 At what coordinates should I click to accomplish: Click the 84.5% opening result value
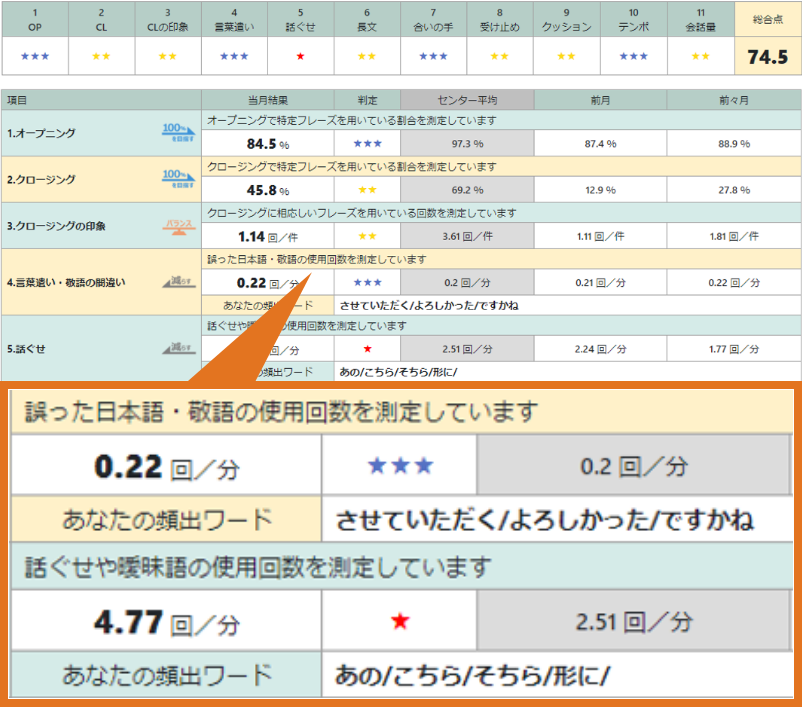coord(266,144)
